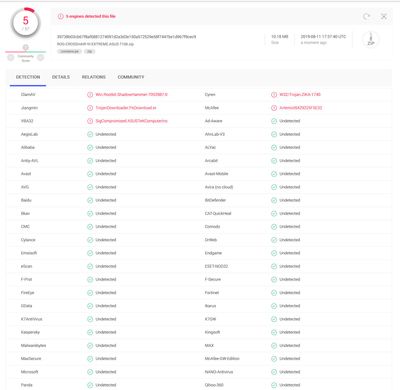Click the 5 detection score circle
Viewport: 400px width, 390px height.
[x=25, y=23]
